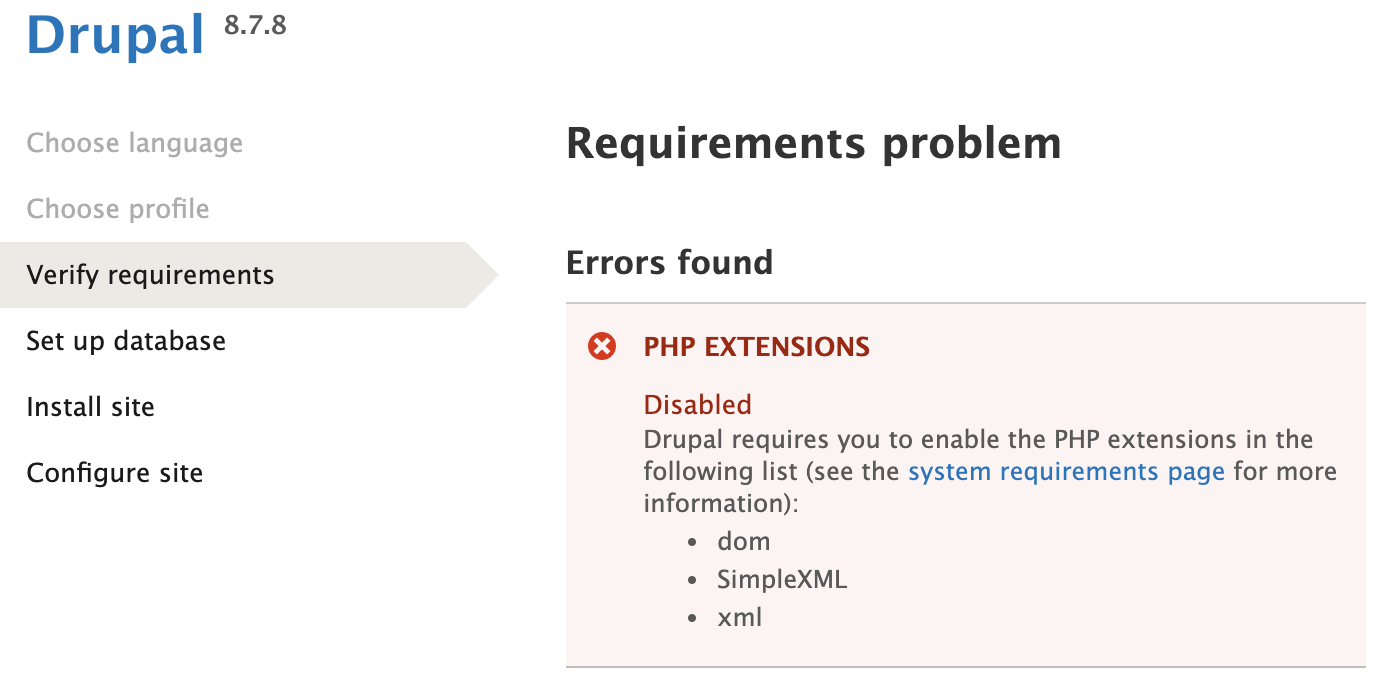This screenshot has width=1394, height=694.
Task: Select the Choose profile step
Action: (118, 209)
